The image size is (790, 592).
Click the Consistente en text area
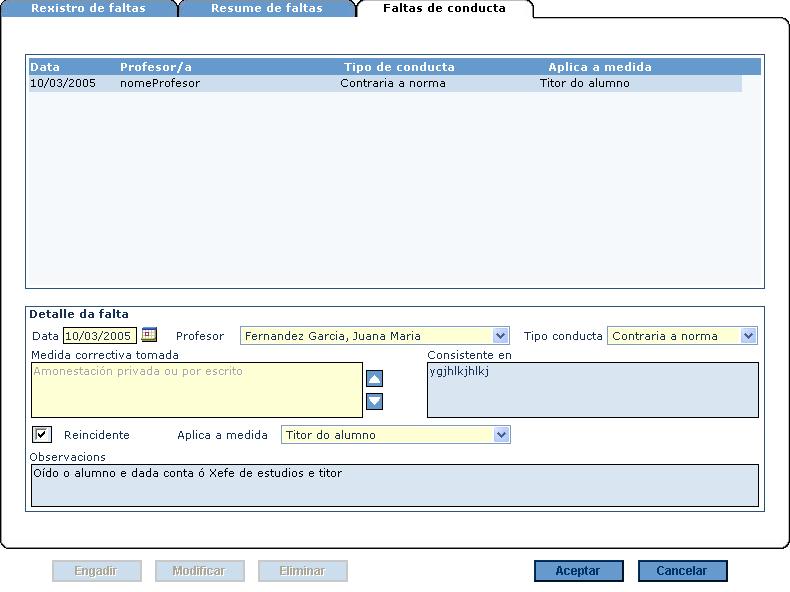[x=592, y=390]
